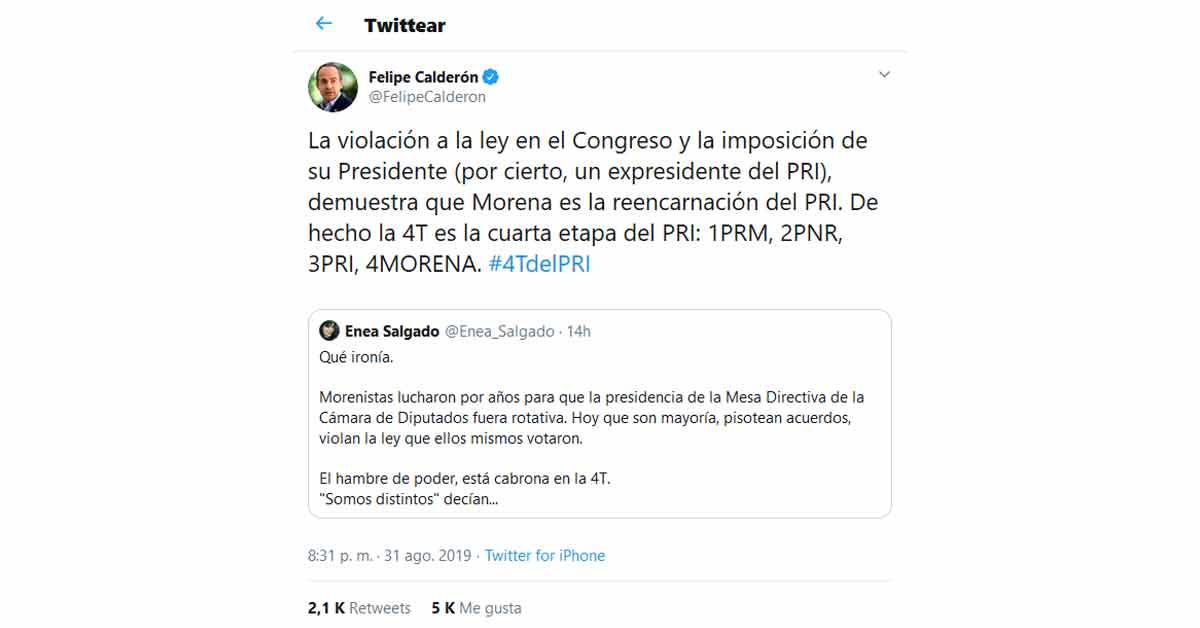Click the 14h timestamp on the quoted tweet
Viewport: 1200px width, 628px height.
coord(576,330)
